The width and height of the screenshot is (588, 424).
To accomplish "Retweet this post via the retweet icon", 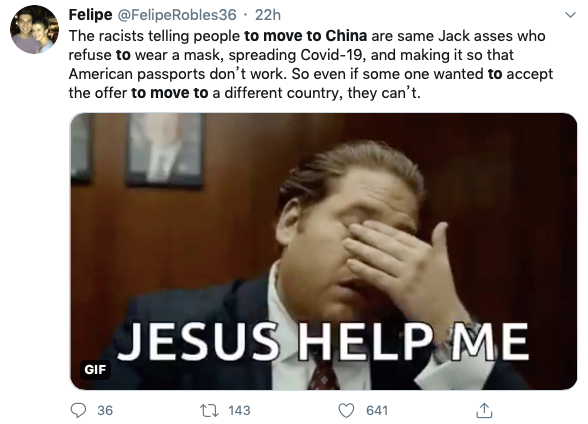I will (x=209, y=410).
